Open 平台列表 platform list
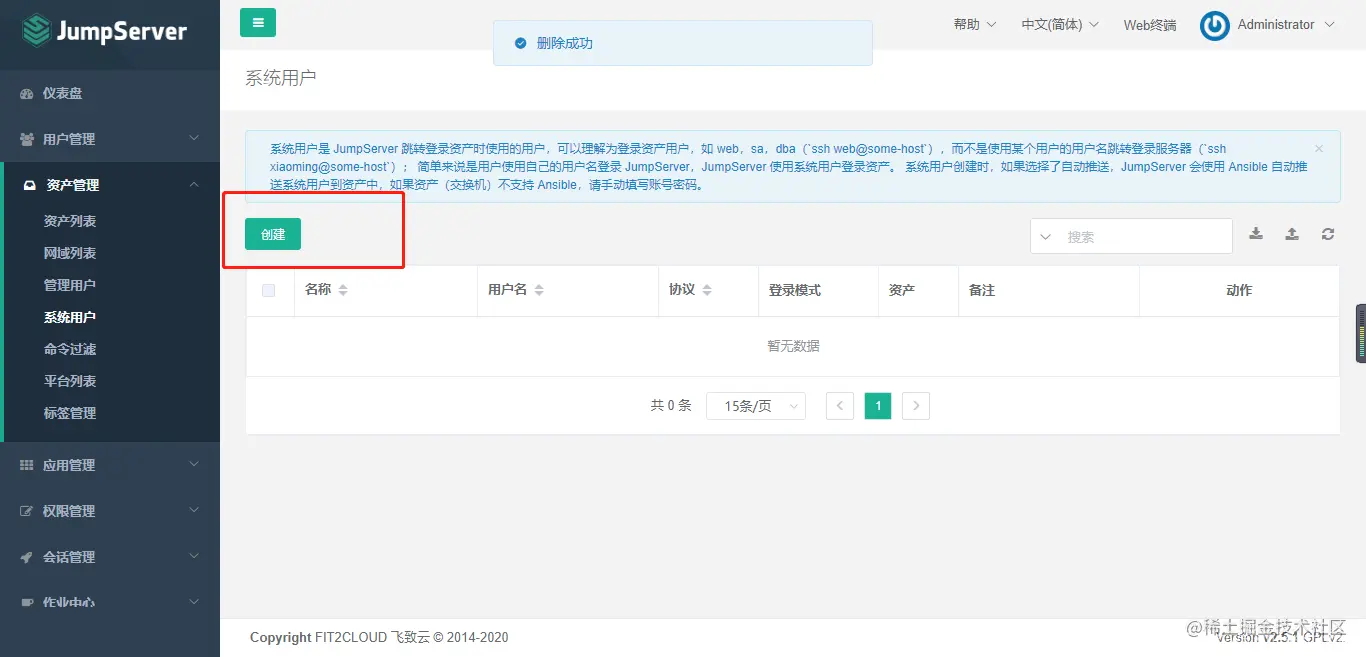The image size is (1366, 657). click(x=70, y=381)
